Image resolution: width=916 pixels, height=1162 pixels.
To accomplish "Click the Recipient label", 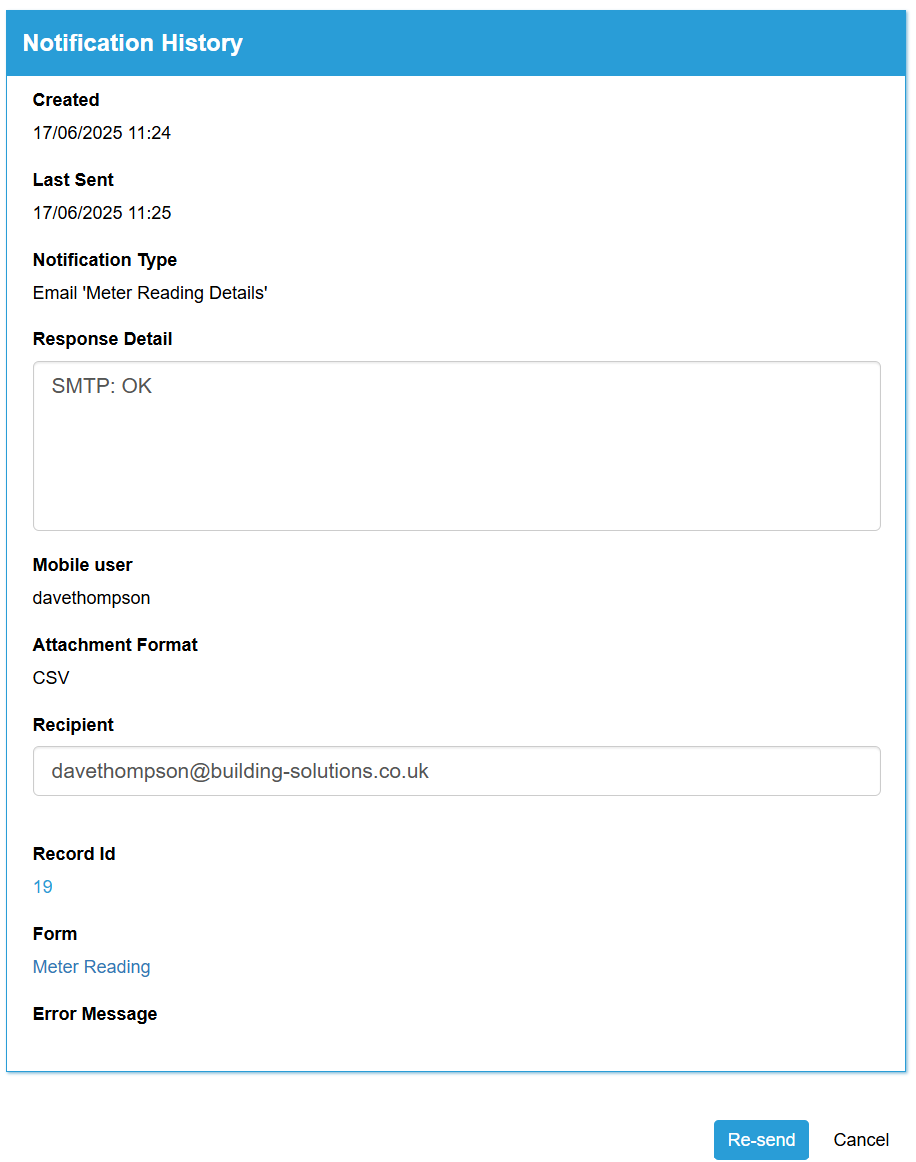I will [x=73, y=725].
